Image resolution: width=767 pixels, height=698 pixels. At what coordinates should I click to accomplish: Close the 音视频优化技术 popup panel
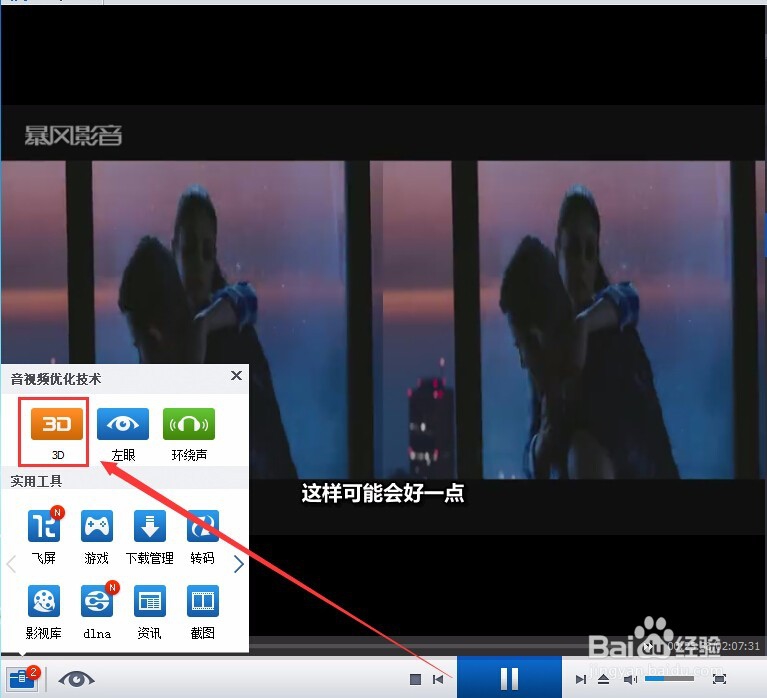click(x=236, y=376)
